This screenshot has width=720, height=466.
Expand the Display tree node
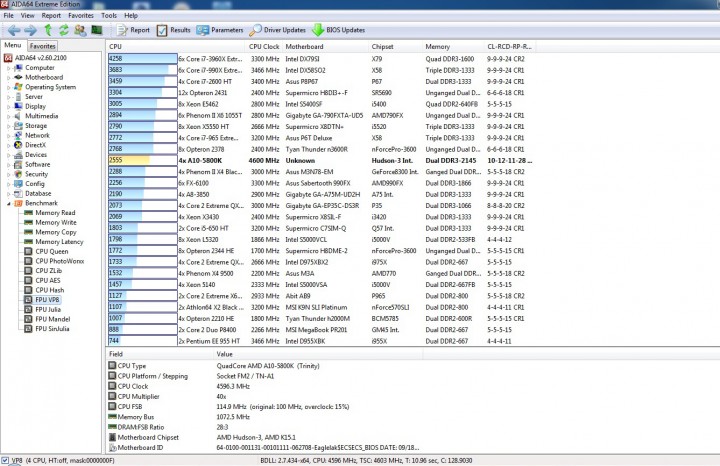8,107
